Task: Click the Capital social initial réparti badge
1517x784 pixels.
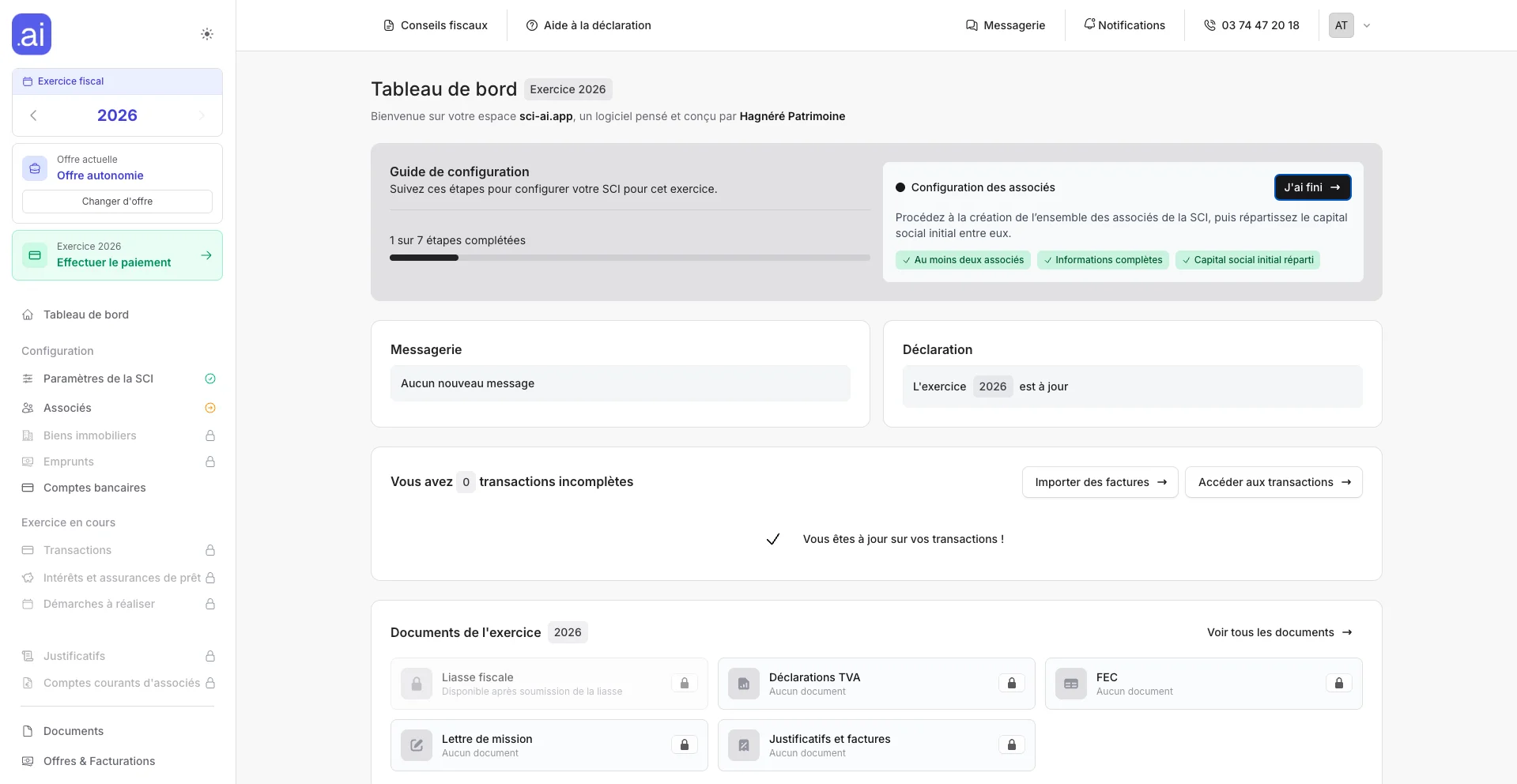Action: pyautogui.click(x=1247, y=259)
